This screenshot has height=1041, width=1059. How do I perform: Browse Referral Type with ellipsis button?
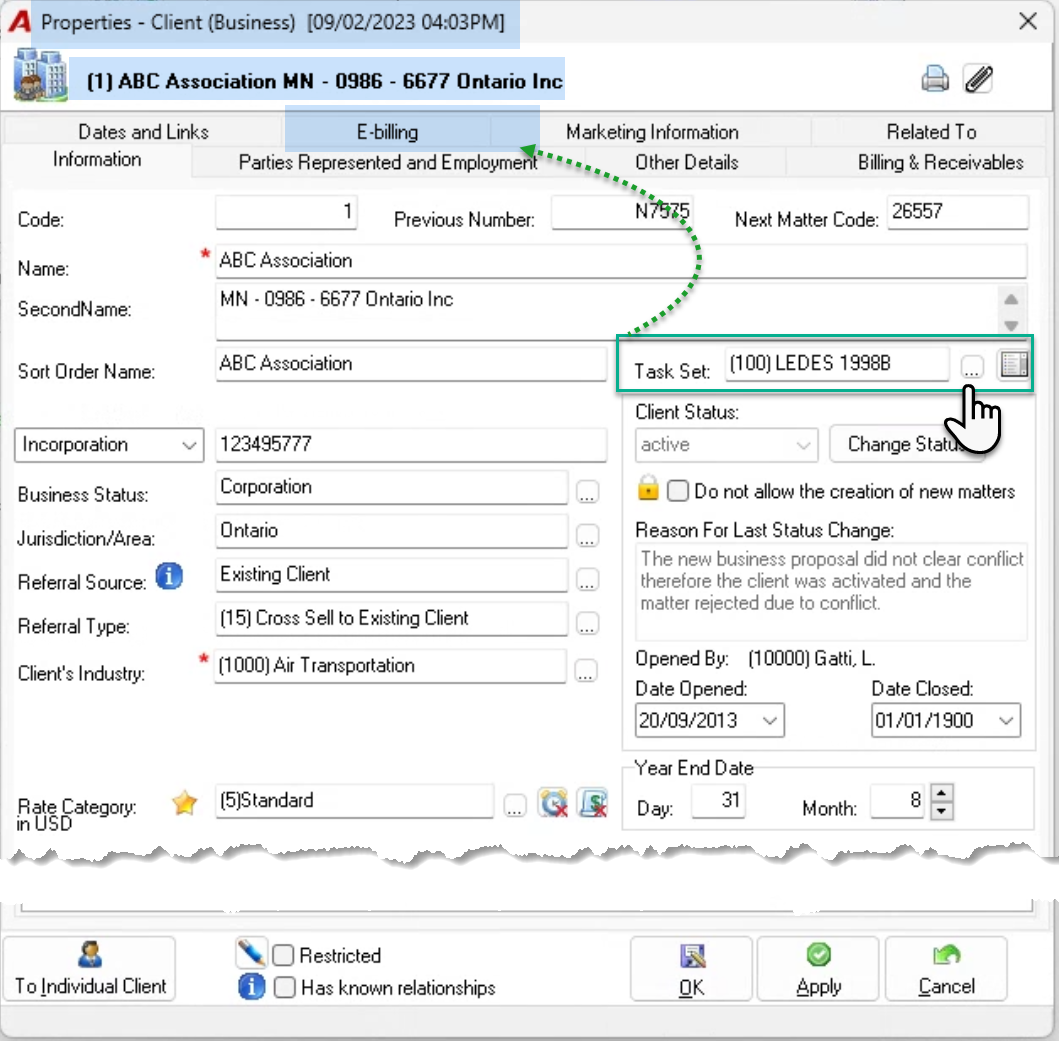tap(587, 624)
